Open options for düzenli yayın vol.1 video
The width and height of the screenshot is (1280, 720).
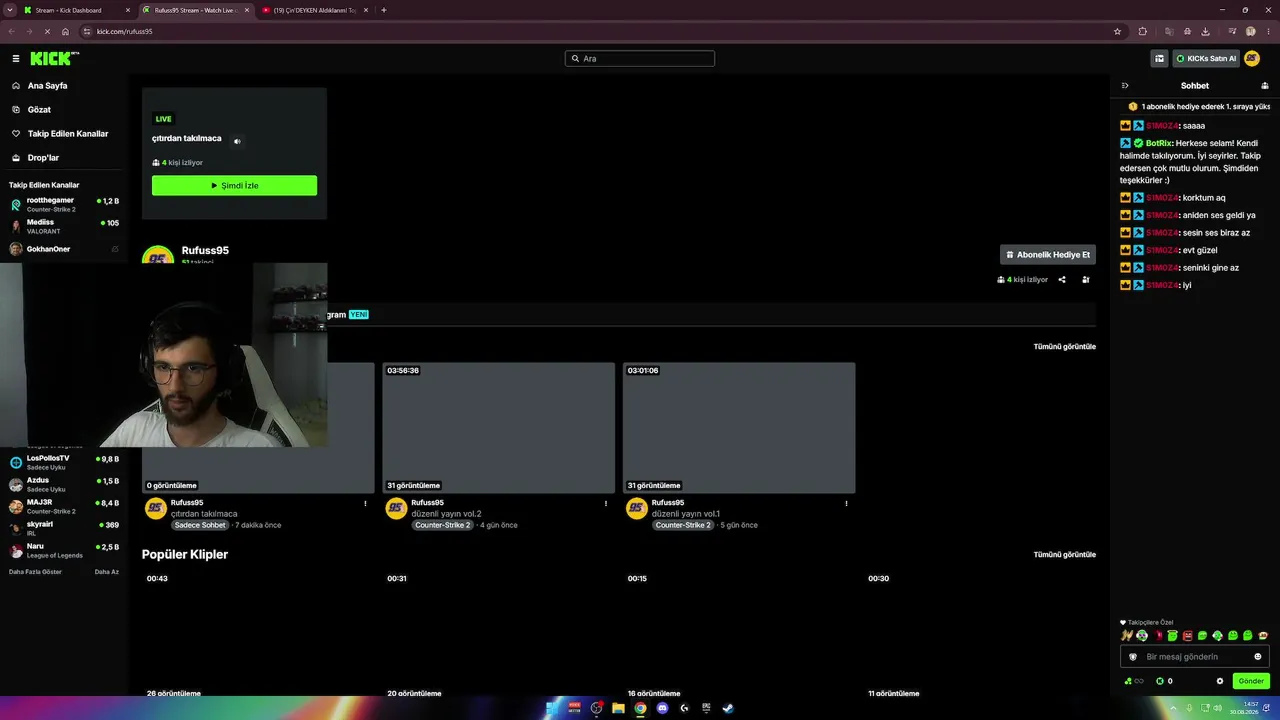(846, 503)
